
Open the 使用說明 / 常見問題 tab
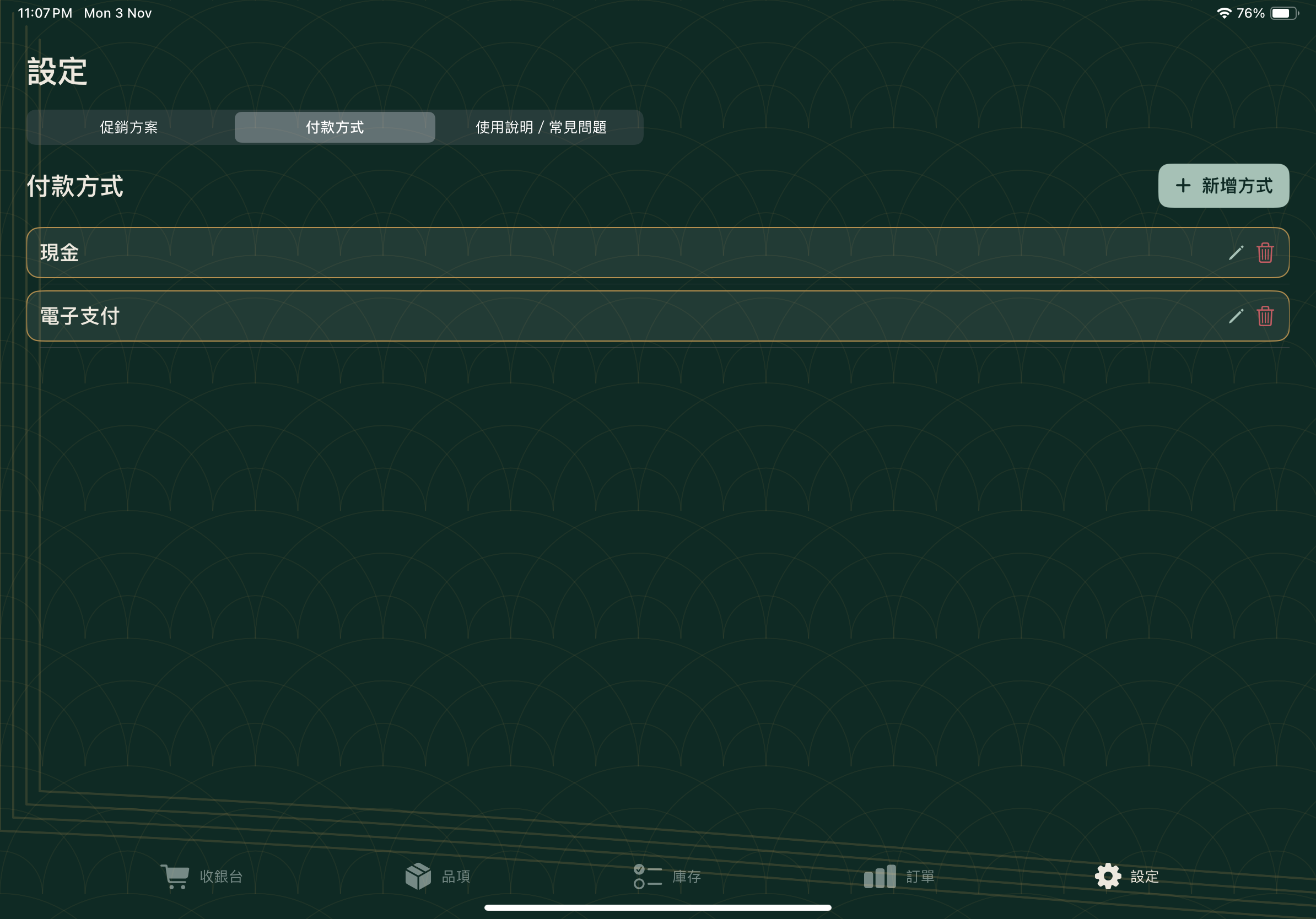point(541,127)
